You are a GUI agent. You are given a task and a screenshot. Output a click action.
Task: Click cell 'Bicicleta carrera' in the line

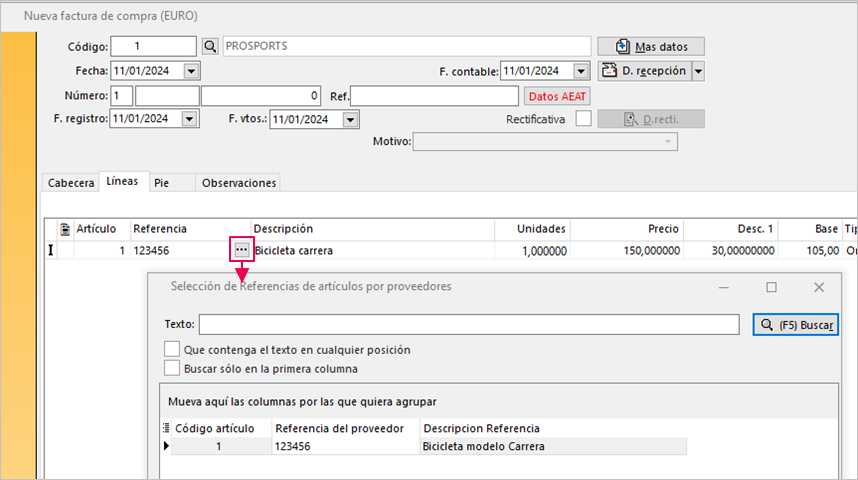pos(373,251)
